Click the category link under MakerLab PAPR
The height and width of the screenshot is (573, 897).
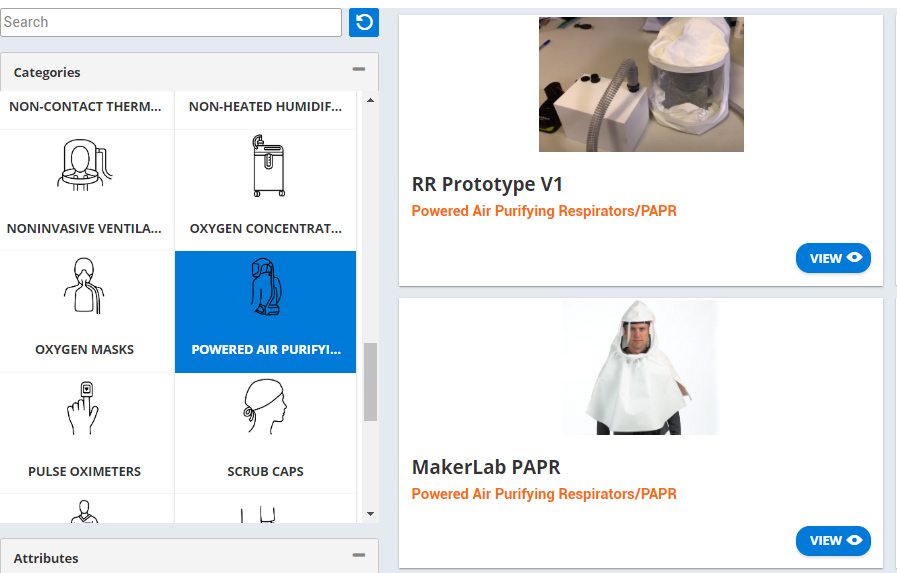click(544, 494)
